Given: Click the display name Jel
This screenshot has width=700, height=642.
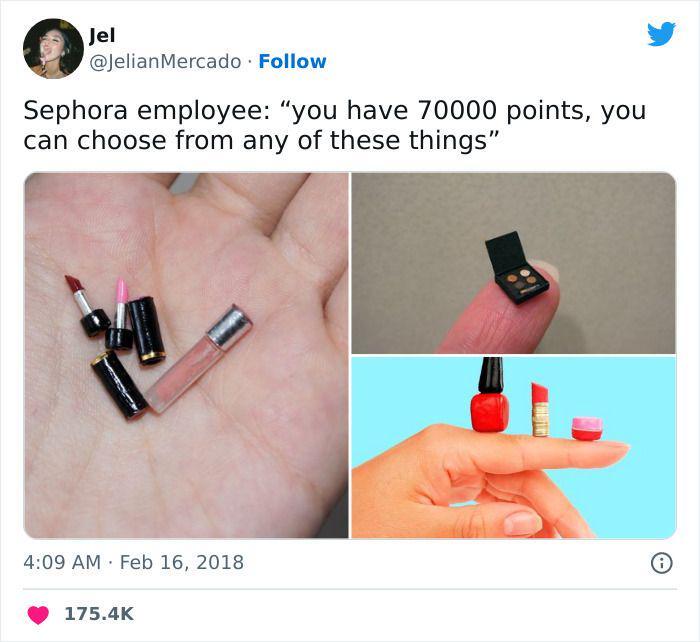Looking at the screenshot, I should [102, 35].
